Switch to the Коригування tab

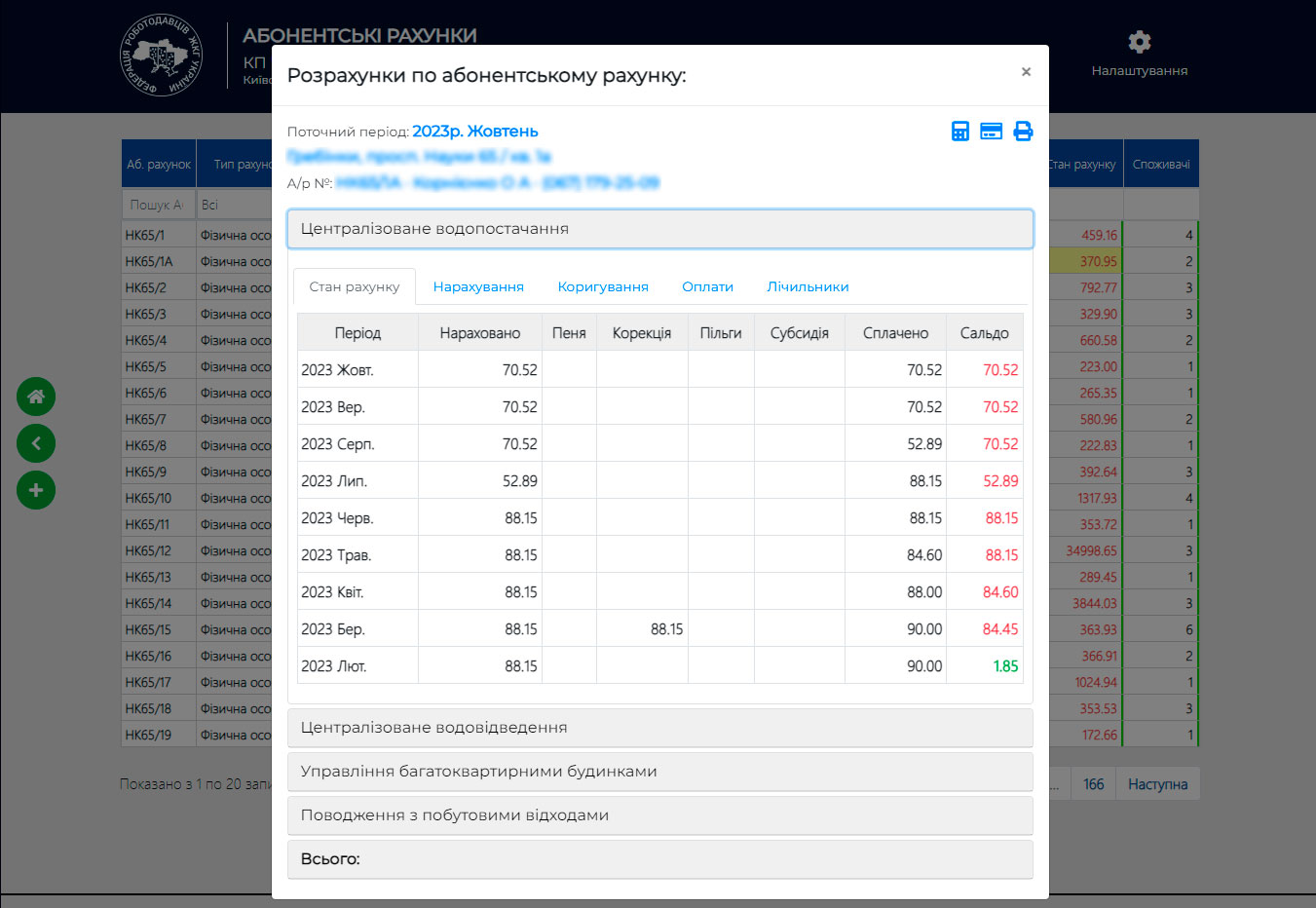[603, 287]
